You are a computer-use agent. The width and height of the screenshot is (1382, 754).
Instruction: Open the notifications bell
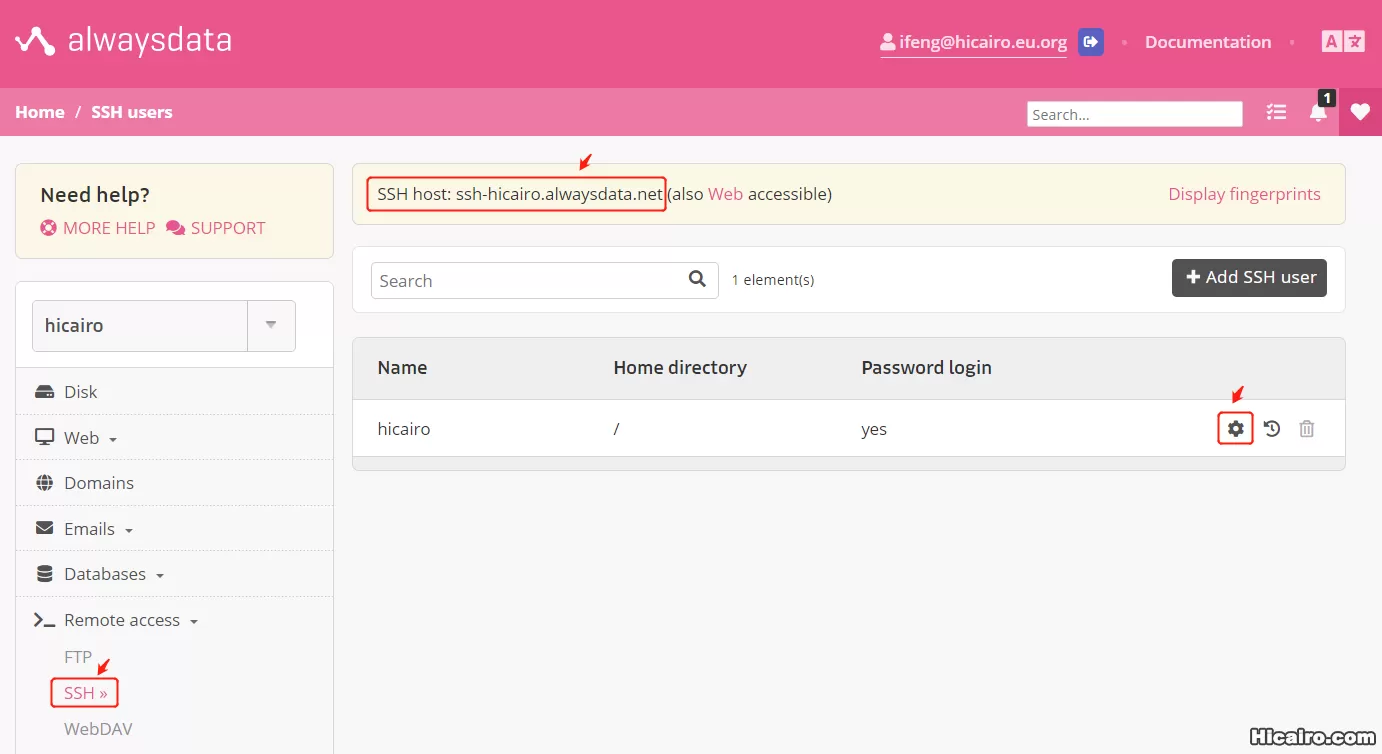1317,113
